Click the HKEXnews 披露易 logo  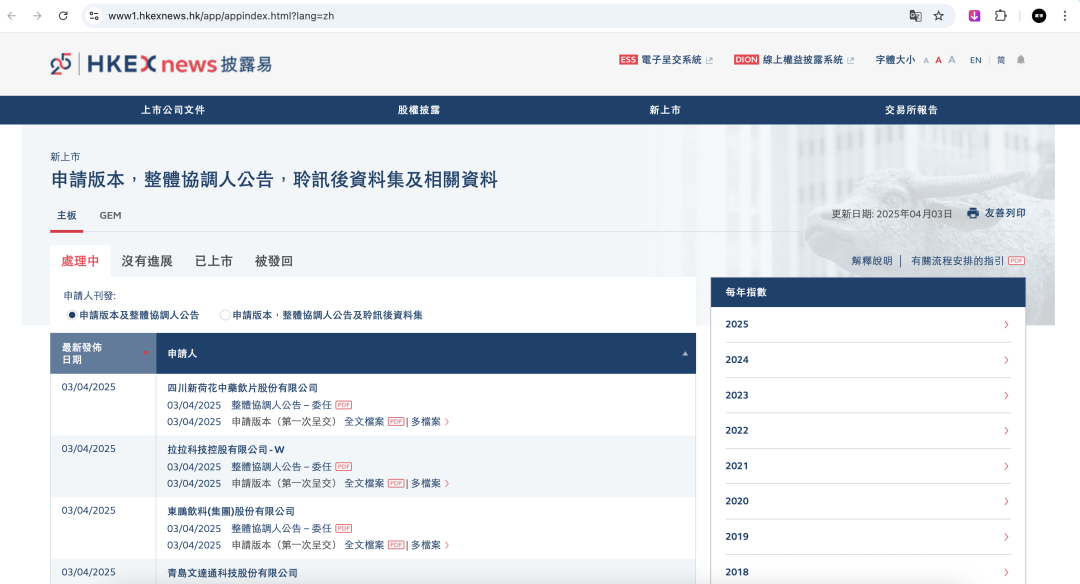coord(160,64)
